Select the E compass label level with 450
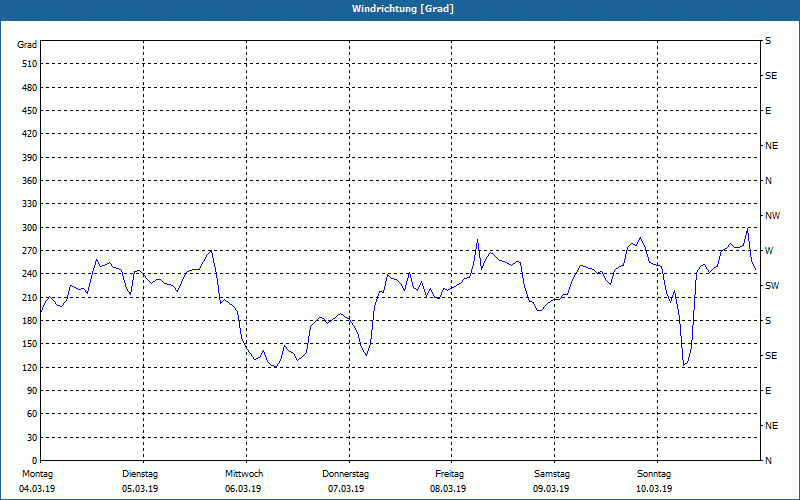Screen dimensions: 800x500 pyautogui.click(x=768, y=111)
